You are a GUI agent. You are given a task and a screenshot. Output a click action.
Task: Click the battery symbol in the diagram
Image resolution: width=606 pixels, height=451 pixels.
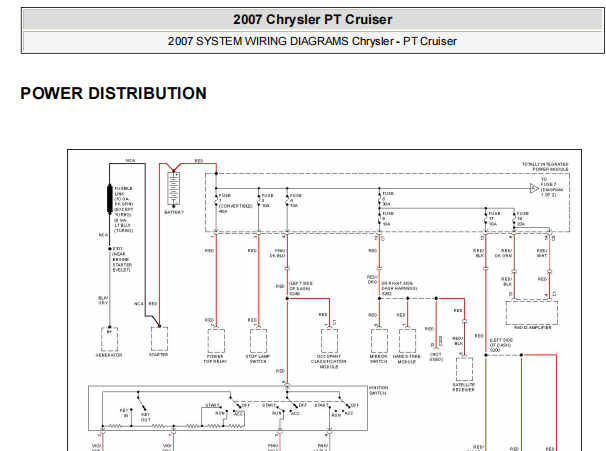pos(174,188)
